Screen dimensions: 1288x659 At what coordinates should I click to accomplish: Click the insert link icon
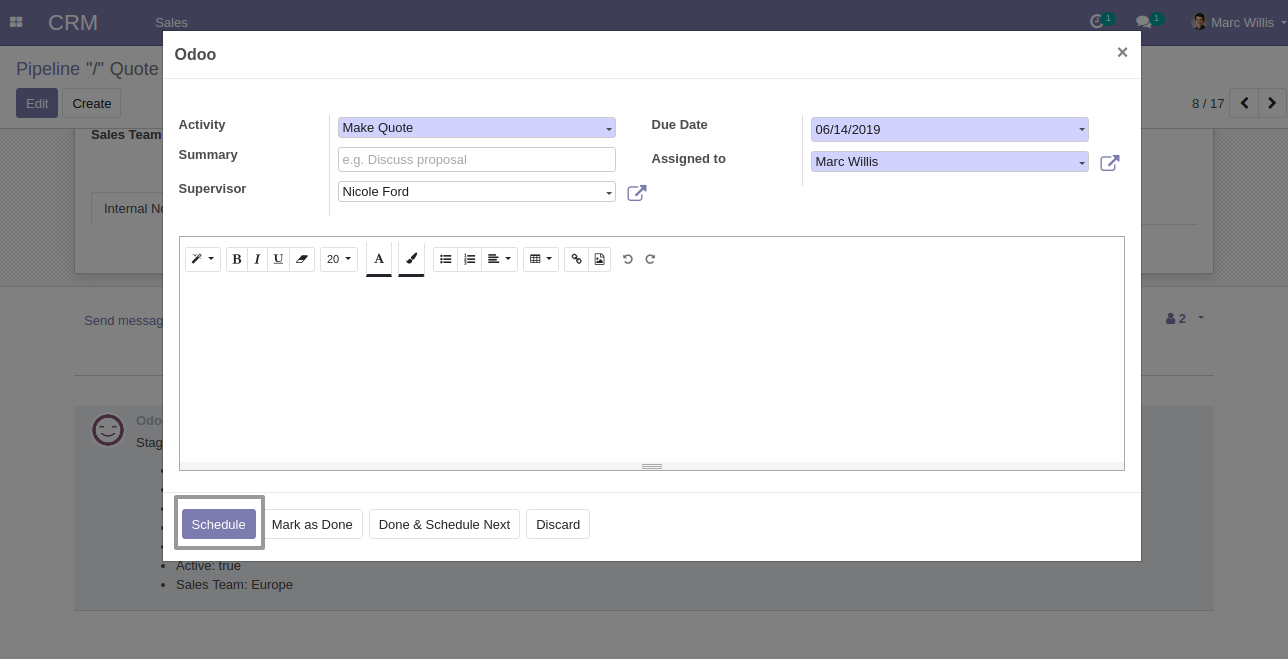coord(576,259)
